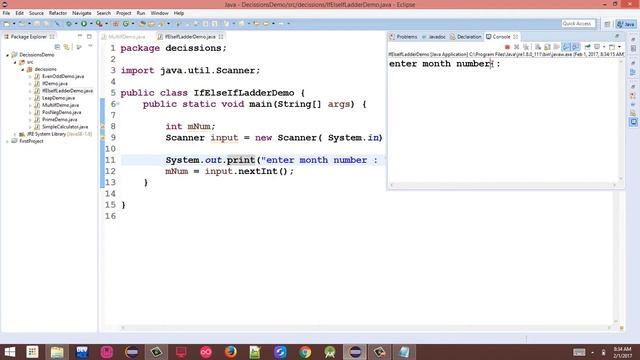Terminate the running program with red stop

tap(507, 47)
